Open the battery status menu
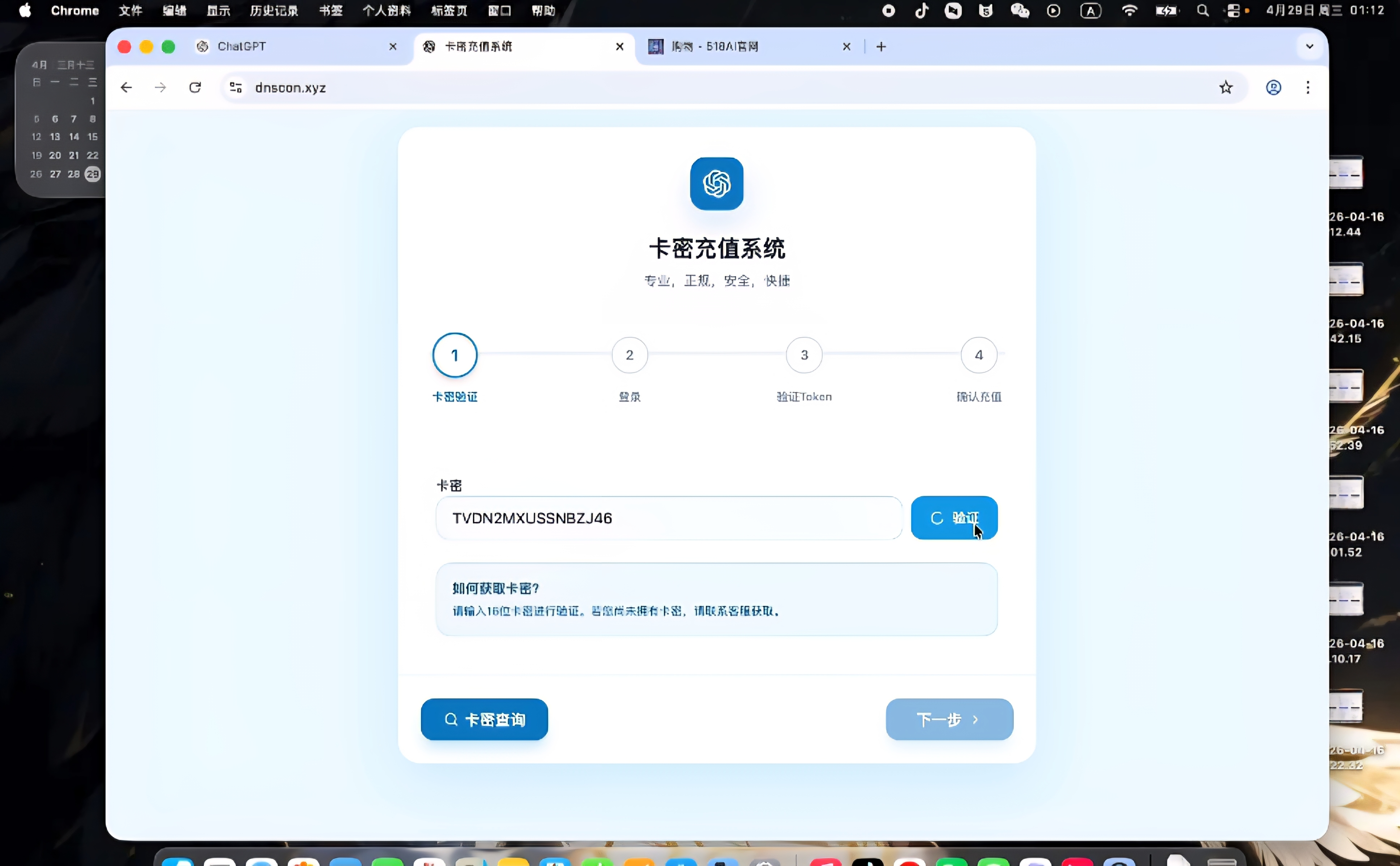The height and width of the screenshot is (866, 1400). 1166,10
